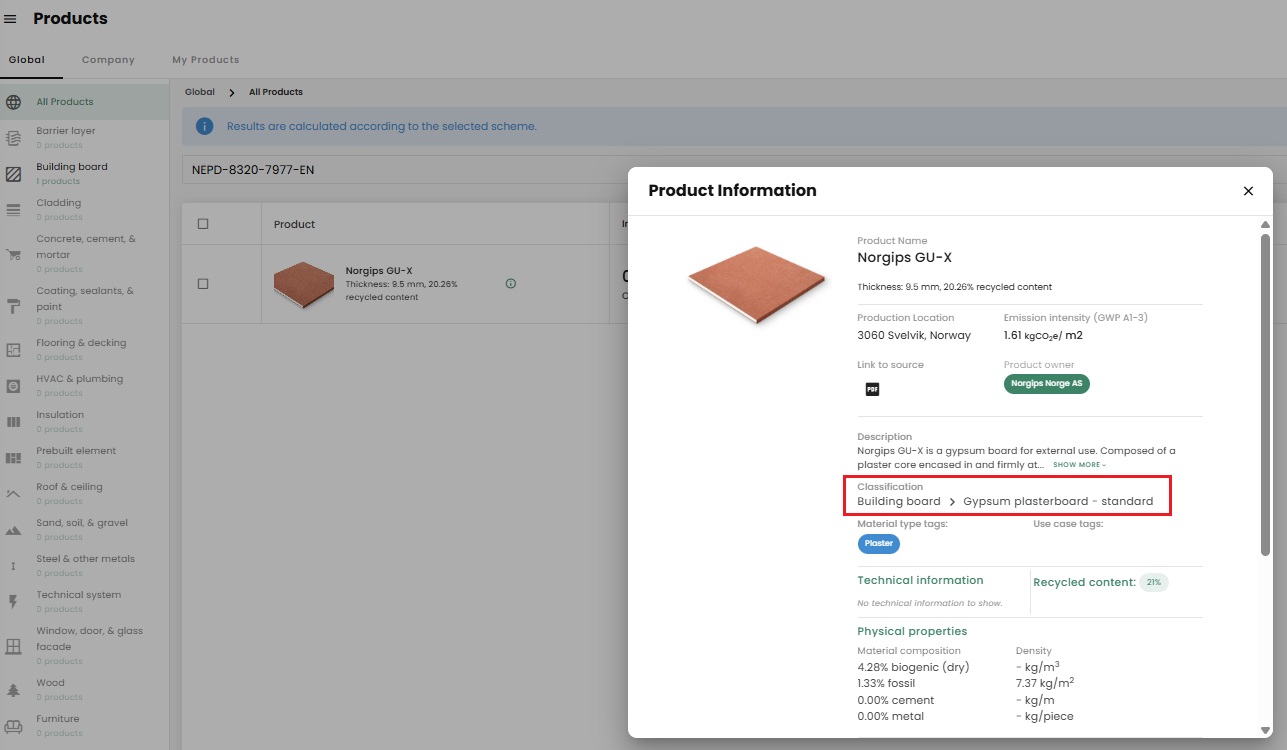Click the HVAC & plumbing icon
The height and width of the screenshot is (750, 1287).
14,386
